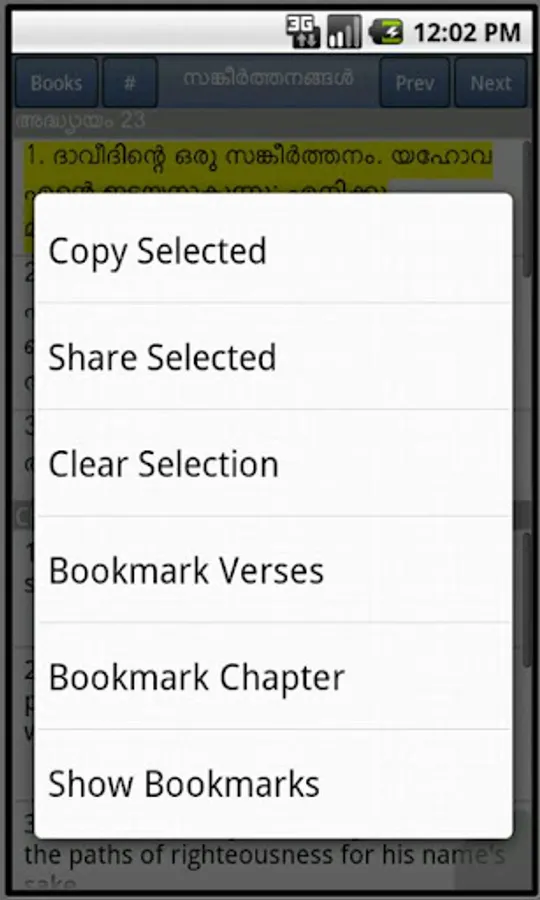This screenshot has height=900, width=540.
Task: Open Show Bookmarks entry
Action: [273, 784]
